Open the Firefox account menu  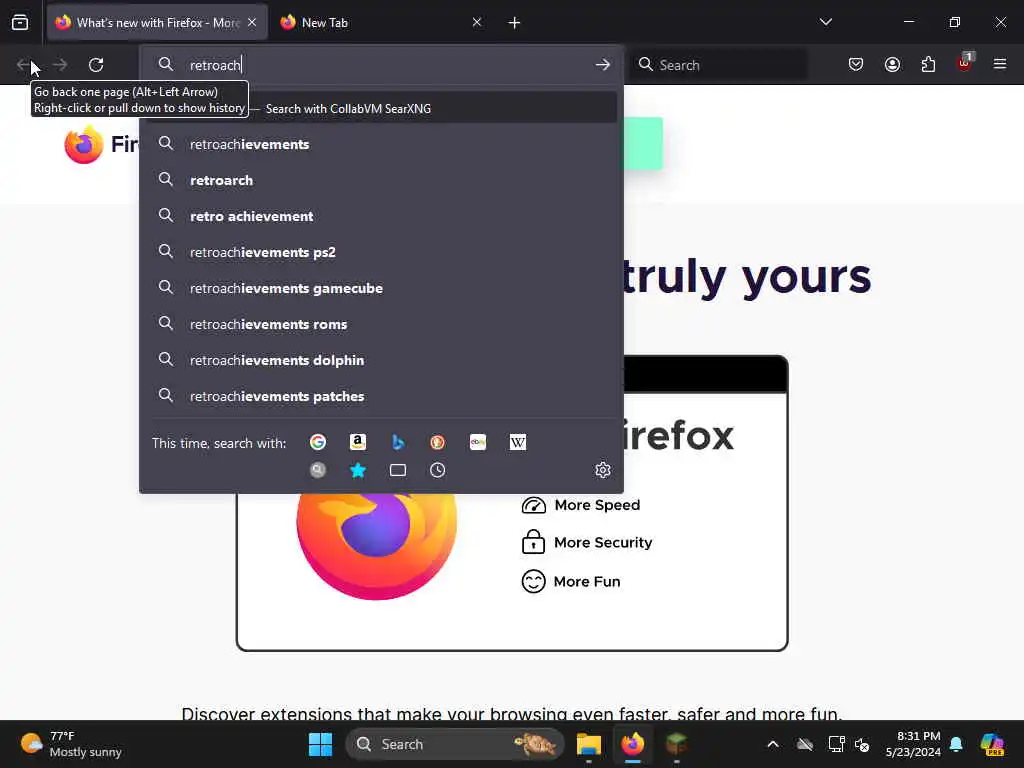892,64
